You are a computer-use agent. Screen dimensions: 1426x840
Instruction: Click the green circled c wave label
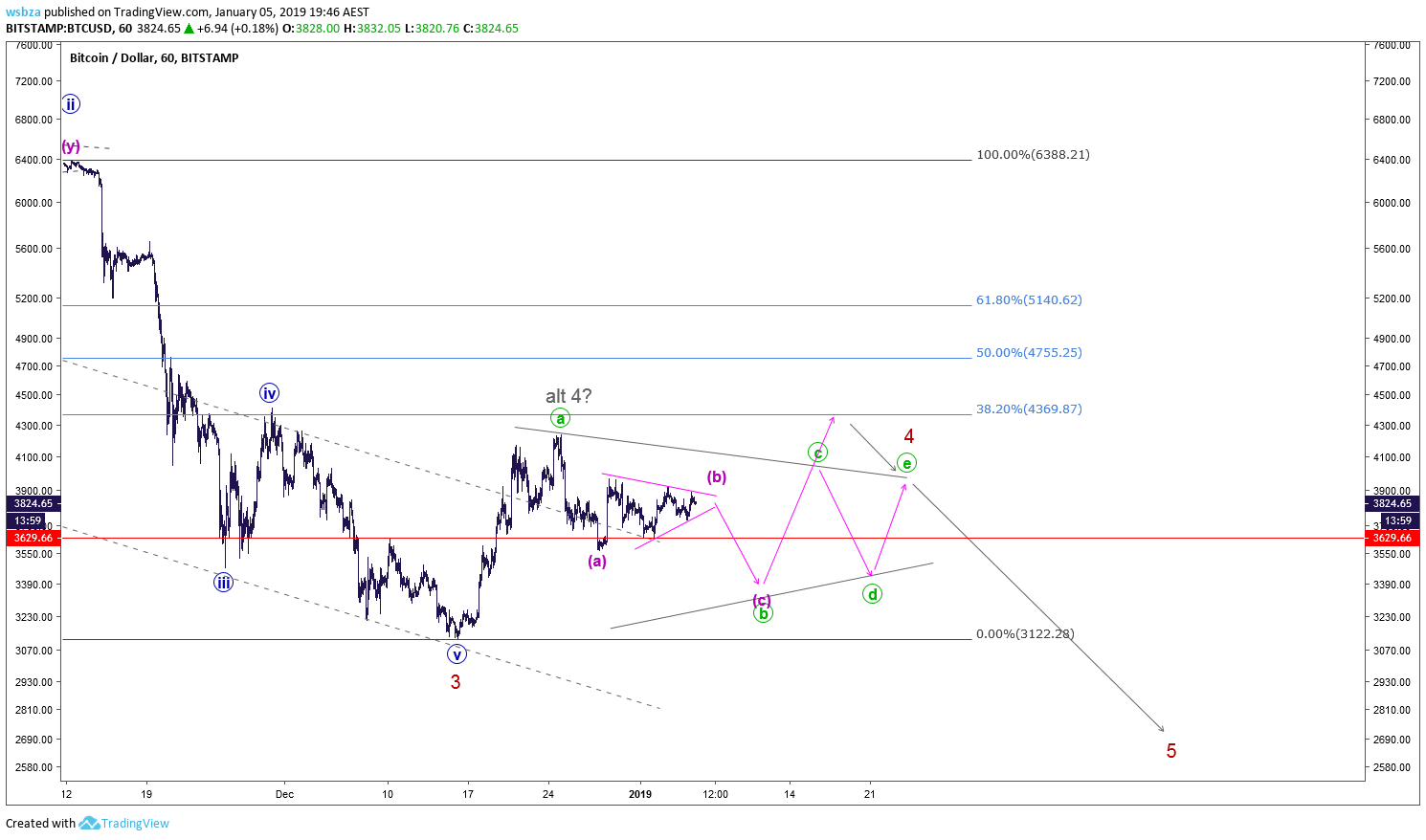[x=817, y=453]
